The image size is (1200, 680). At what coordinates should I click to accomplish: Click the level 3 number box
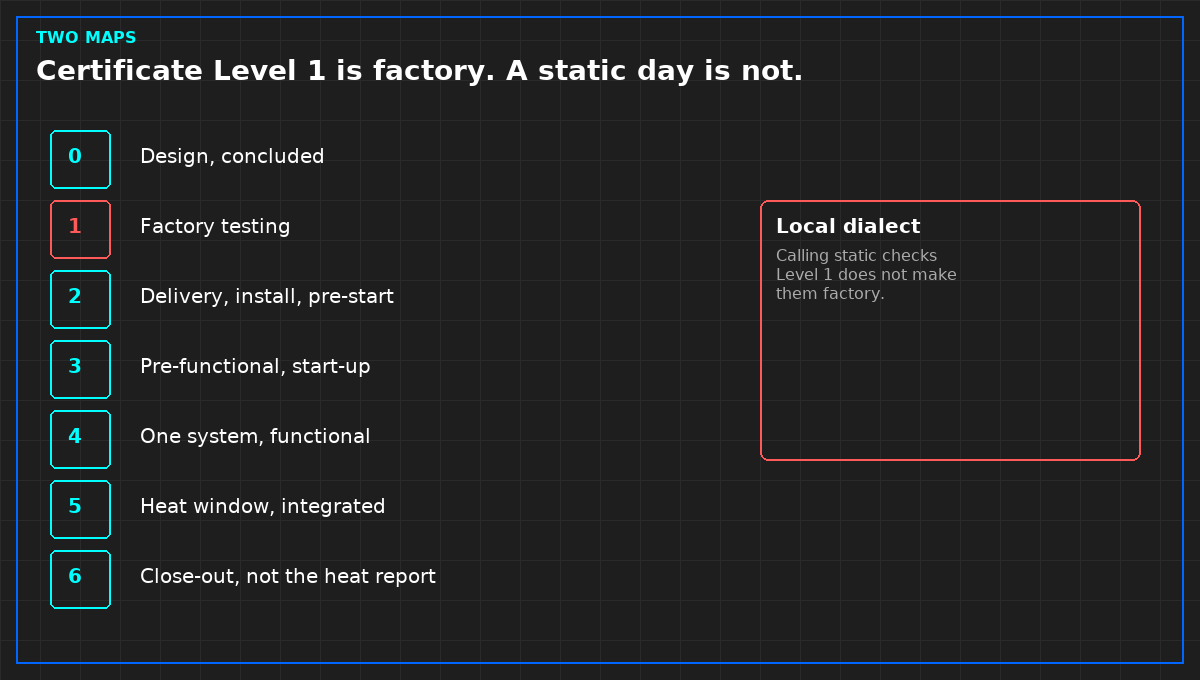click(80, 369)
